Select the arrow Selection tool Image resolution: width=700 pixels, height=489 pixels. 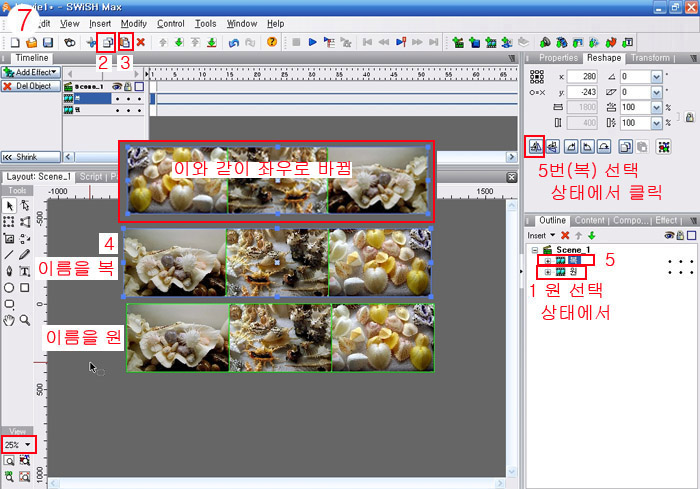(9, 206)
